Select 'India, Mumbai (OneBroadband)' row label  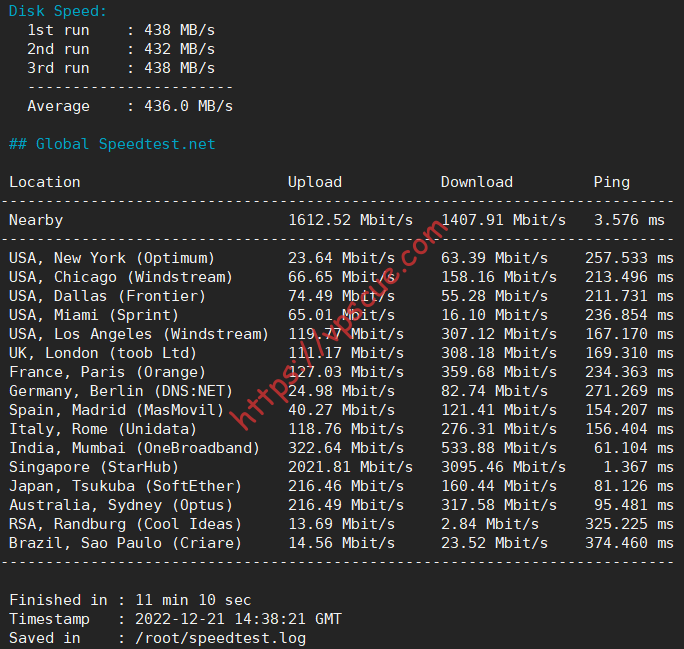pyautogui.click(x=134, y=448)
